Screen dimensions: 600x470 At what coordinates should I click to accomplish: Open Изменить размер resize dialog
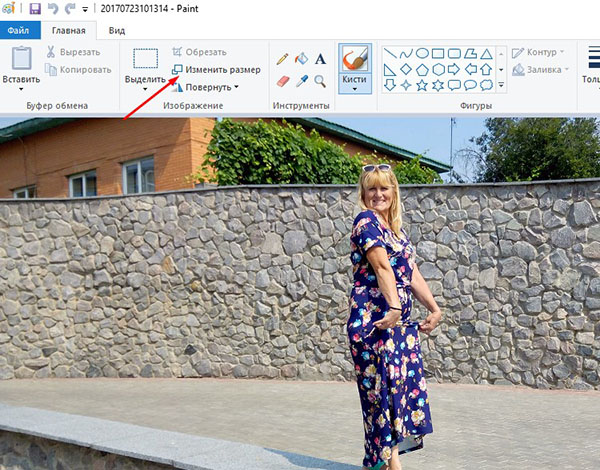coord(216,70)
